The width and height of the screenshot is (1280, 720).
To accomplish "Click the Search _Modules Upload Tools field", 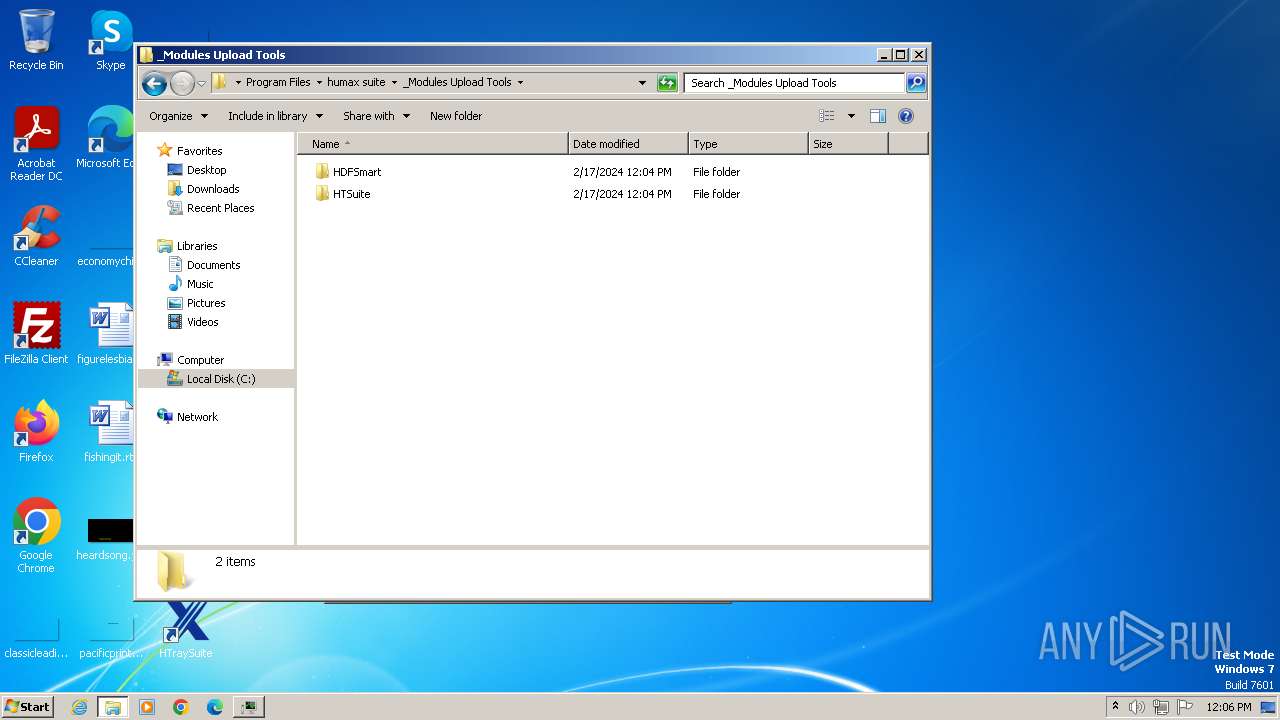I will 795,83.
